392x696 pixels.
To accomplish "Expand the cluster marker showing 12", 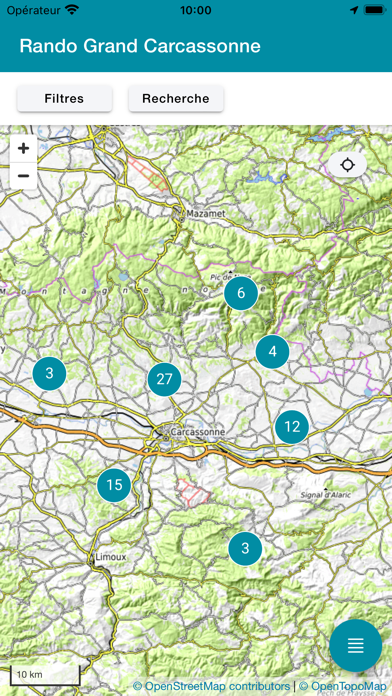I will tap(292, 427).
